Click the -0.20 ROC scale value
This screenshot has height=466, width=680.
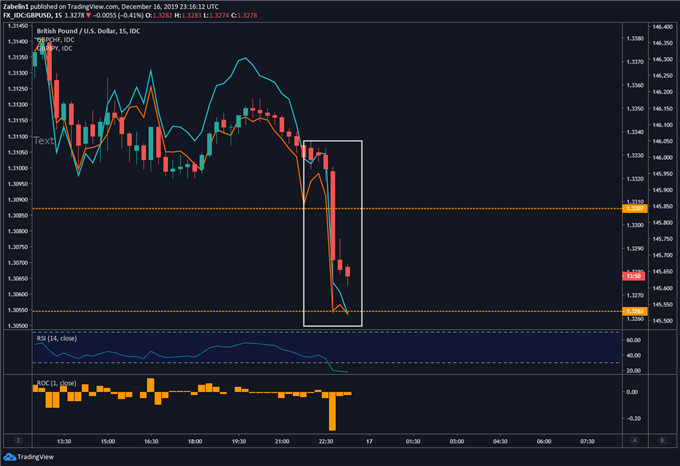pos(632,418)
